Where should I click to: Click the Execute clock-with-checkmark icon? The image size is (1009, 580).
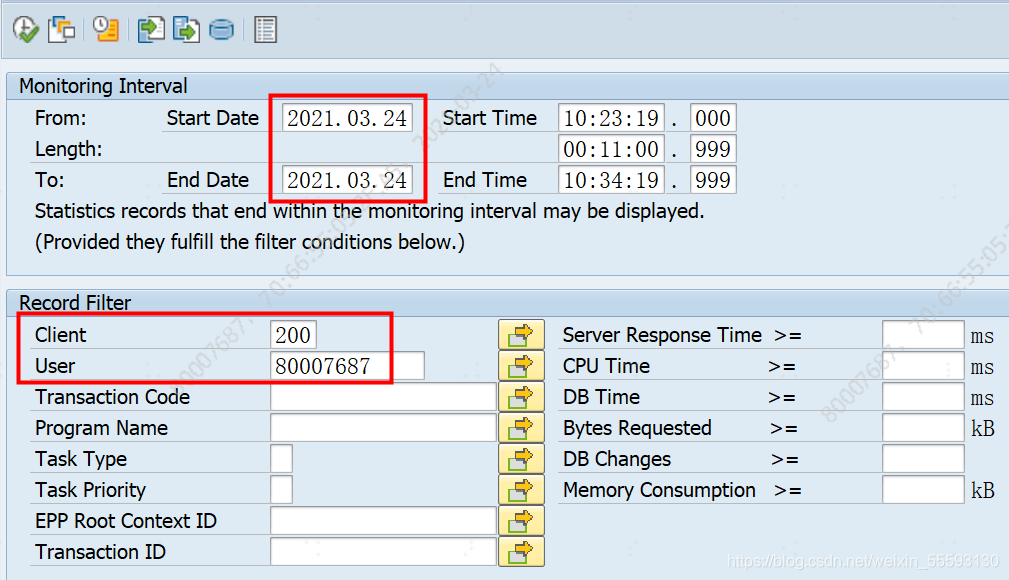(x=26, y=30)
